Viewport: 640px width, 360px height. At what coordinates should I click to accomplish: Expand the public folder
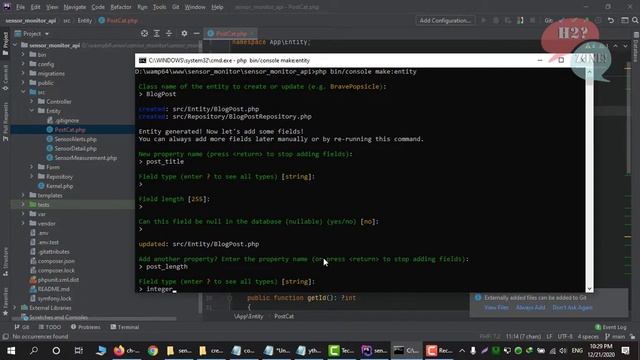point(23,82)
